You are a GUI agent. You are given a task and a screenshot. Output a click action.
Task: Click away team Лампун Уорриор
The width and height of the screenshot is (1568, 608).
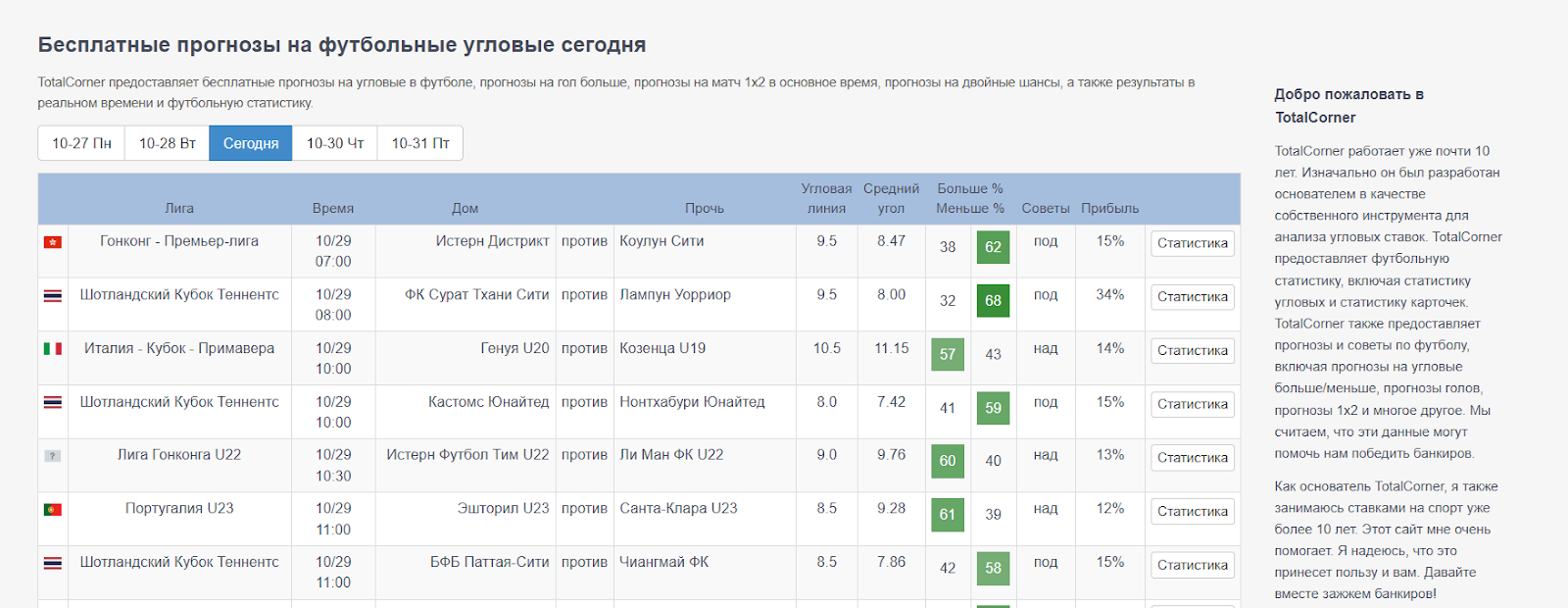tap(675, 294)
